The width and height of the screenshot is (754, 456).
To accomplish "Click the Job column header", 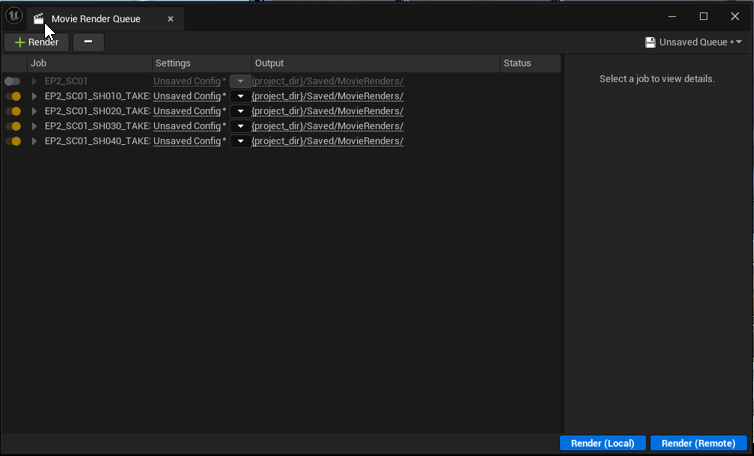I will pyautogui.click(x=89, y=63).
